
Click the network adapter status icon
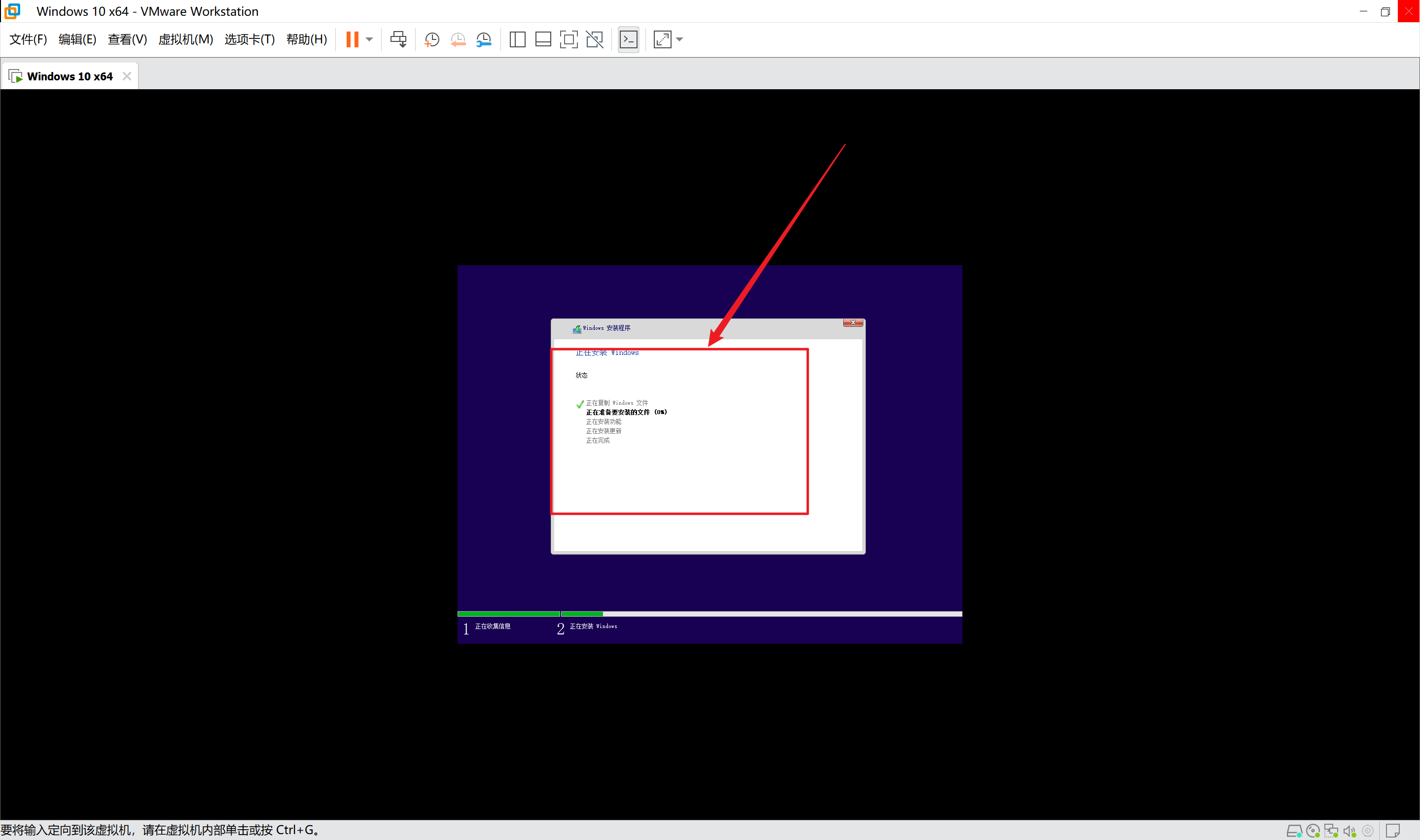point(1331,831)
